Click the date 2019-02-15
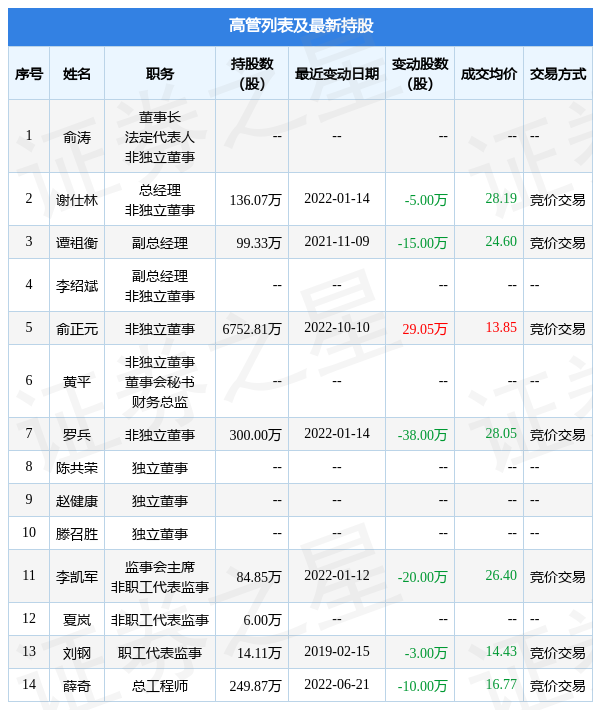This screenshot has width=593, height=710. [x=337, y=652]
